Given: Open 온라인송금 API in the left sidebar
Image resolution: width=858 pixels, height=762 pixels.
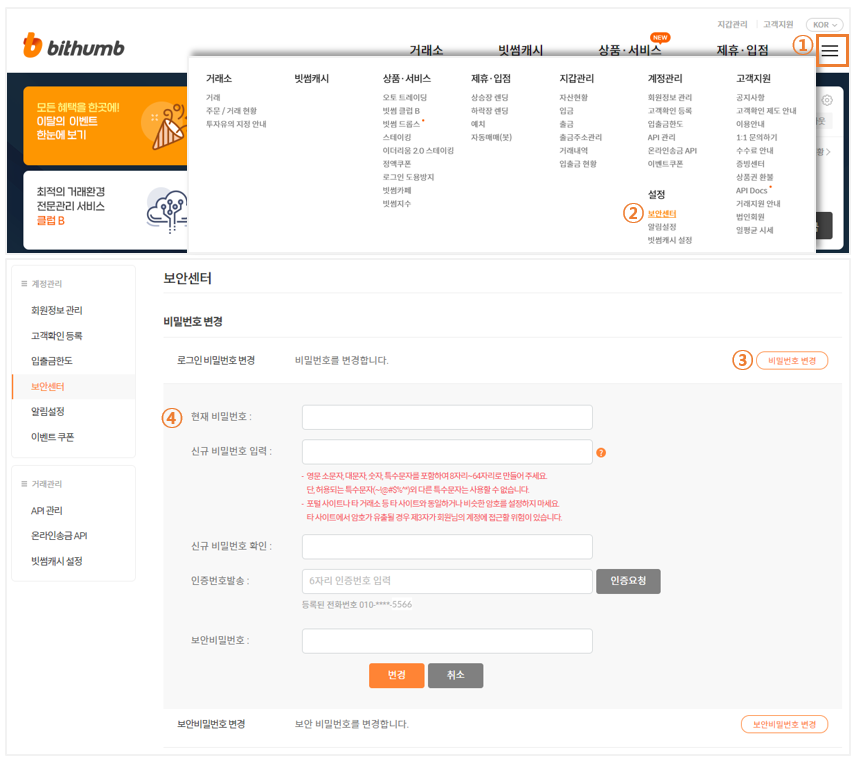Looking at the screenshot, I should 59,536.
